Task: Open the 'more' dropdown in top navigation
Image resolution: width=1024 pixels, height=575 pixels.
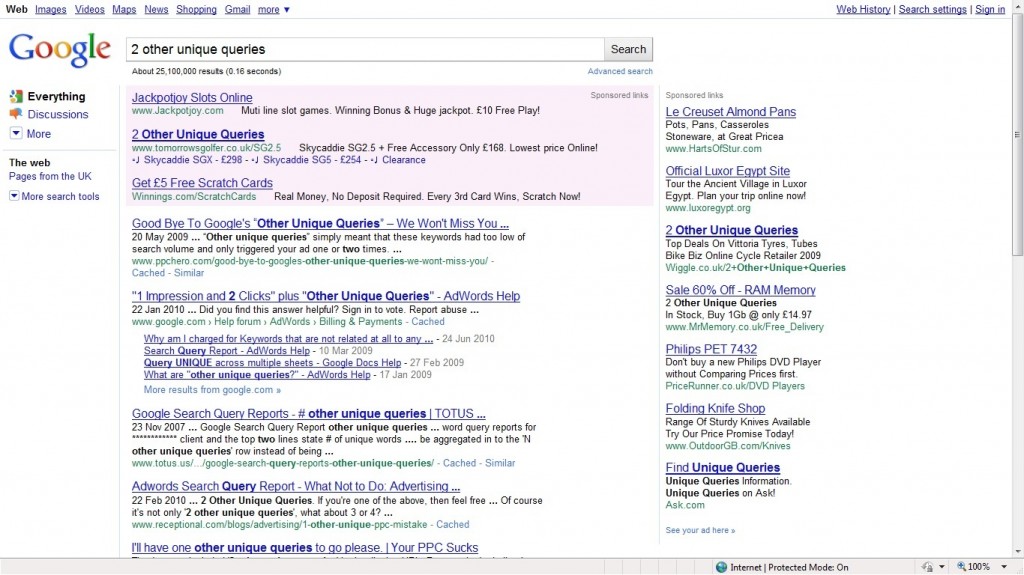Action: (x=273, y=10)
